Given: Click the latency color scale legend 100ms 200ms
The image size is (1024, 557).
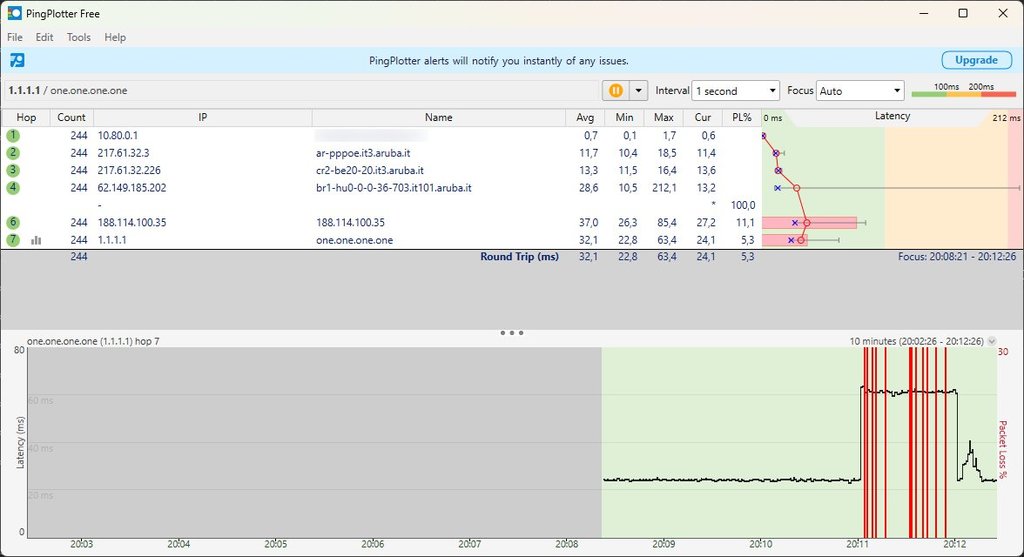Looking at the screenshot, I should point(963,90).
